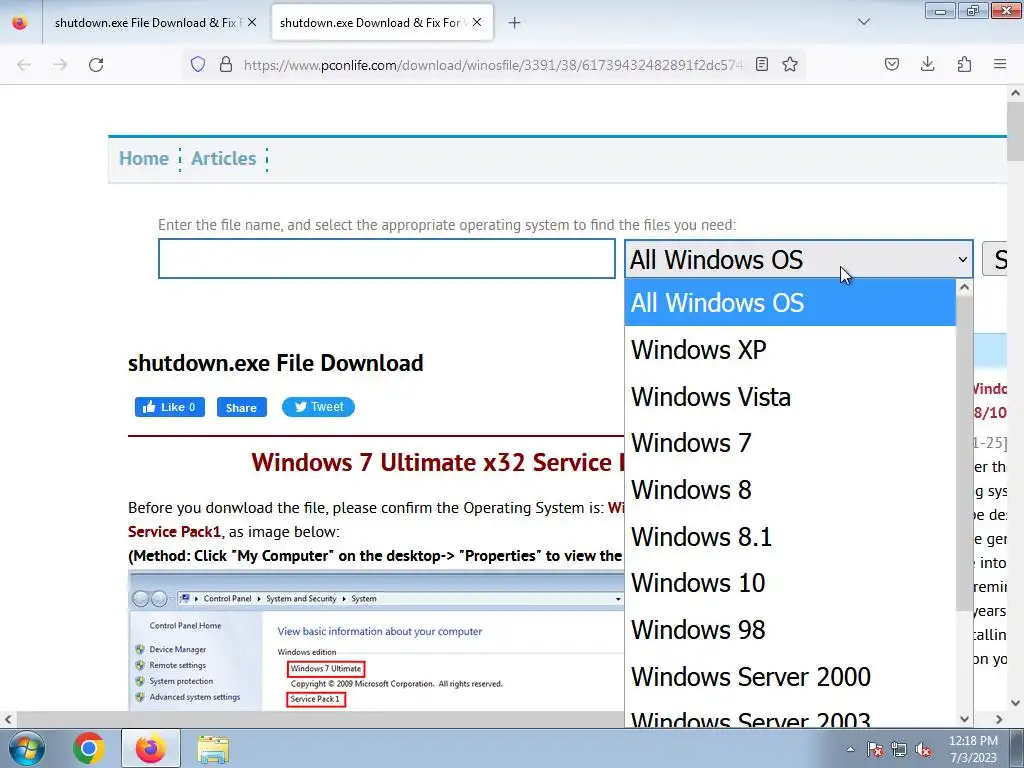The width and height of the screenshot is (1024, 768).
Task: Click the partially visible Search button
Action: pos(995,259)
